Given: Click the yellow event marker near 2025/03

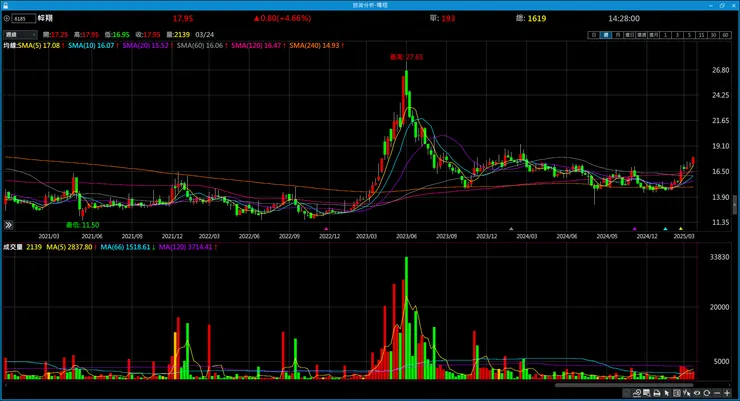Looking at the screenshot, I should click(681, 229).
